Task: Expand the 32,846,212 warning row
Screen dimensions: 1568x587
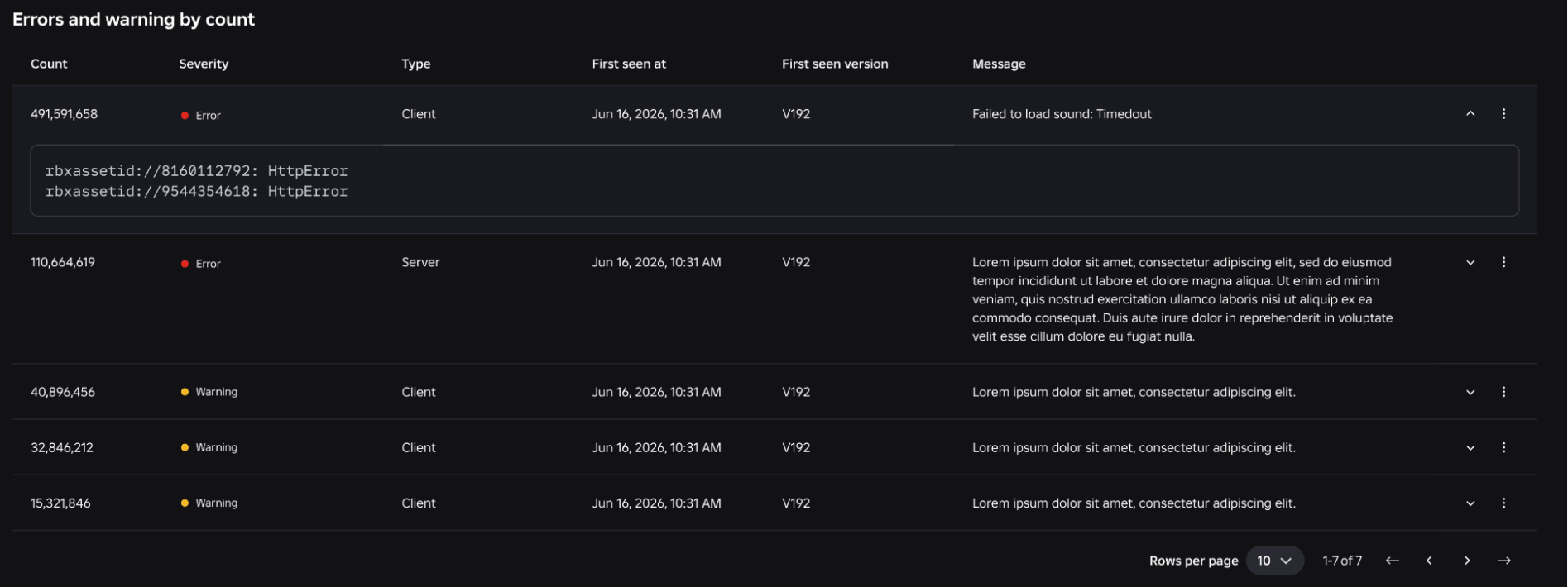Action: point(1470,447)
